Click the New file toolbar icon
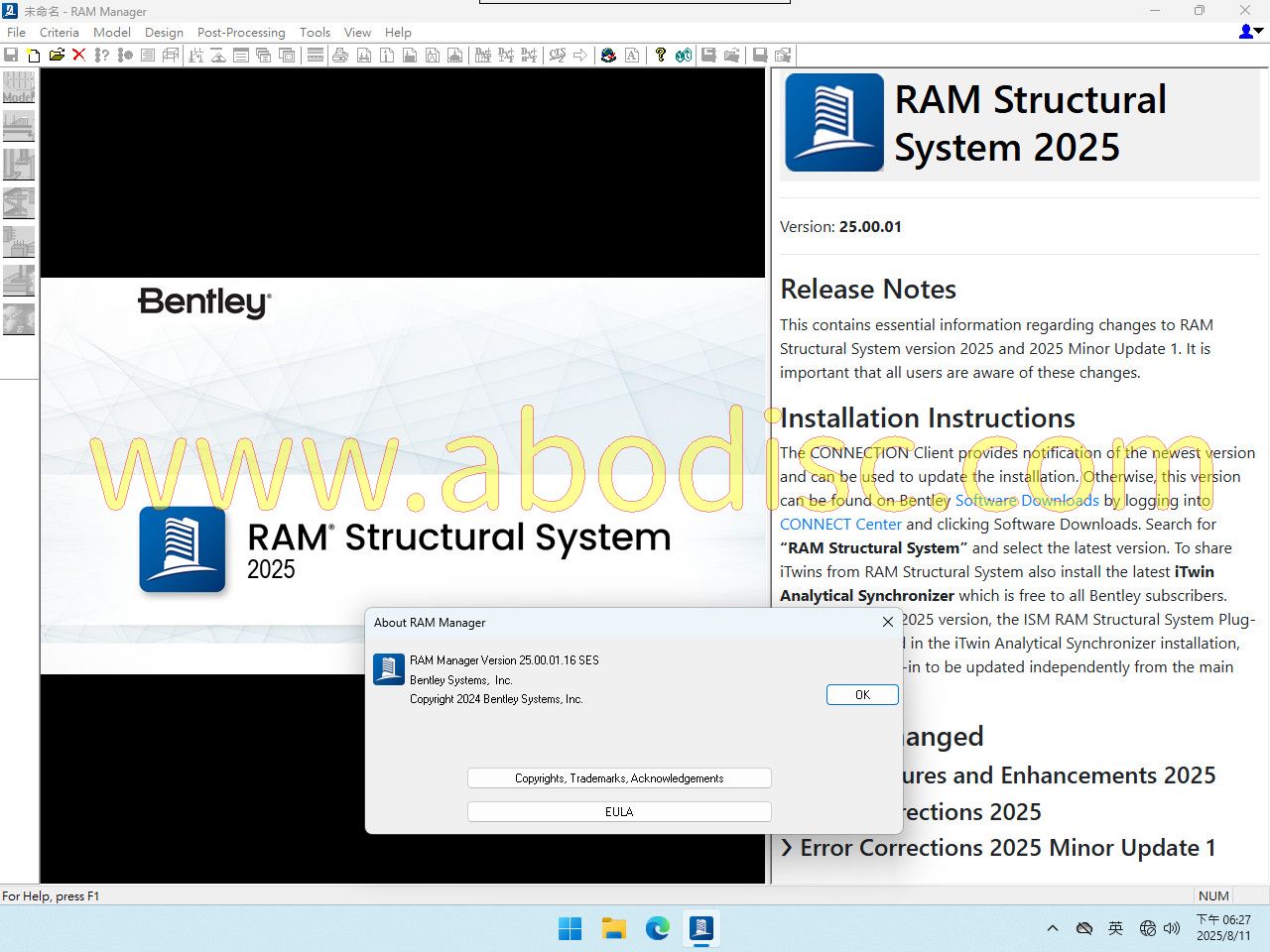The height and width of the screenshot is (952, 1270). [34, 56]
